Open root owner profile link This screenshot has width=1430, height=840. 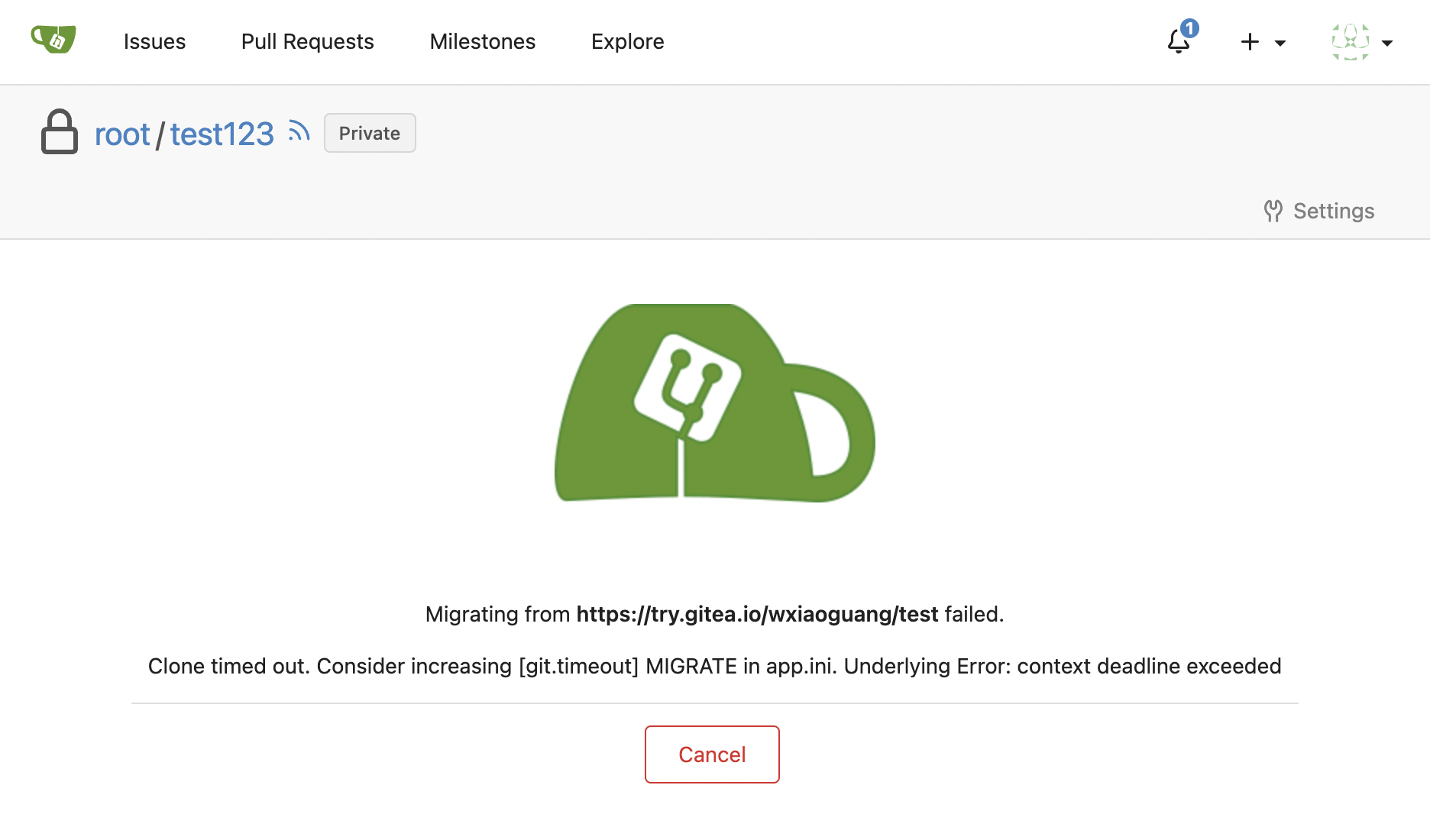(x=122, y=134)
